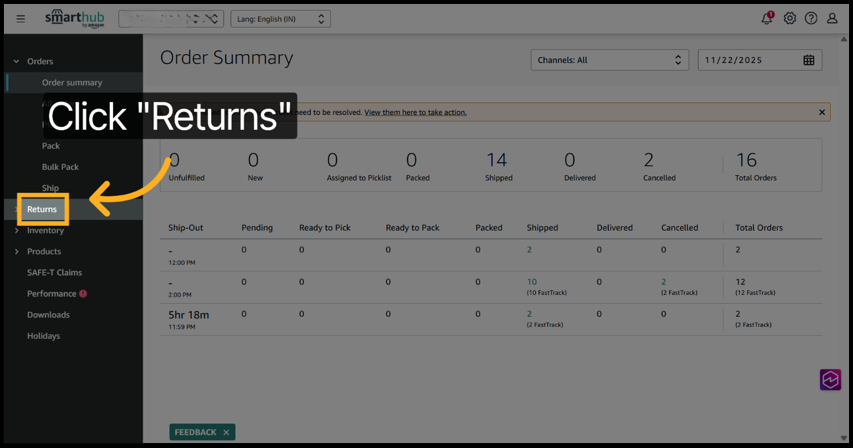Open the notifications bell
Image resolution: width=853 pixels, height=448 pixels.
tap(767, 18)
